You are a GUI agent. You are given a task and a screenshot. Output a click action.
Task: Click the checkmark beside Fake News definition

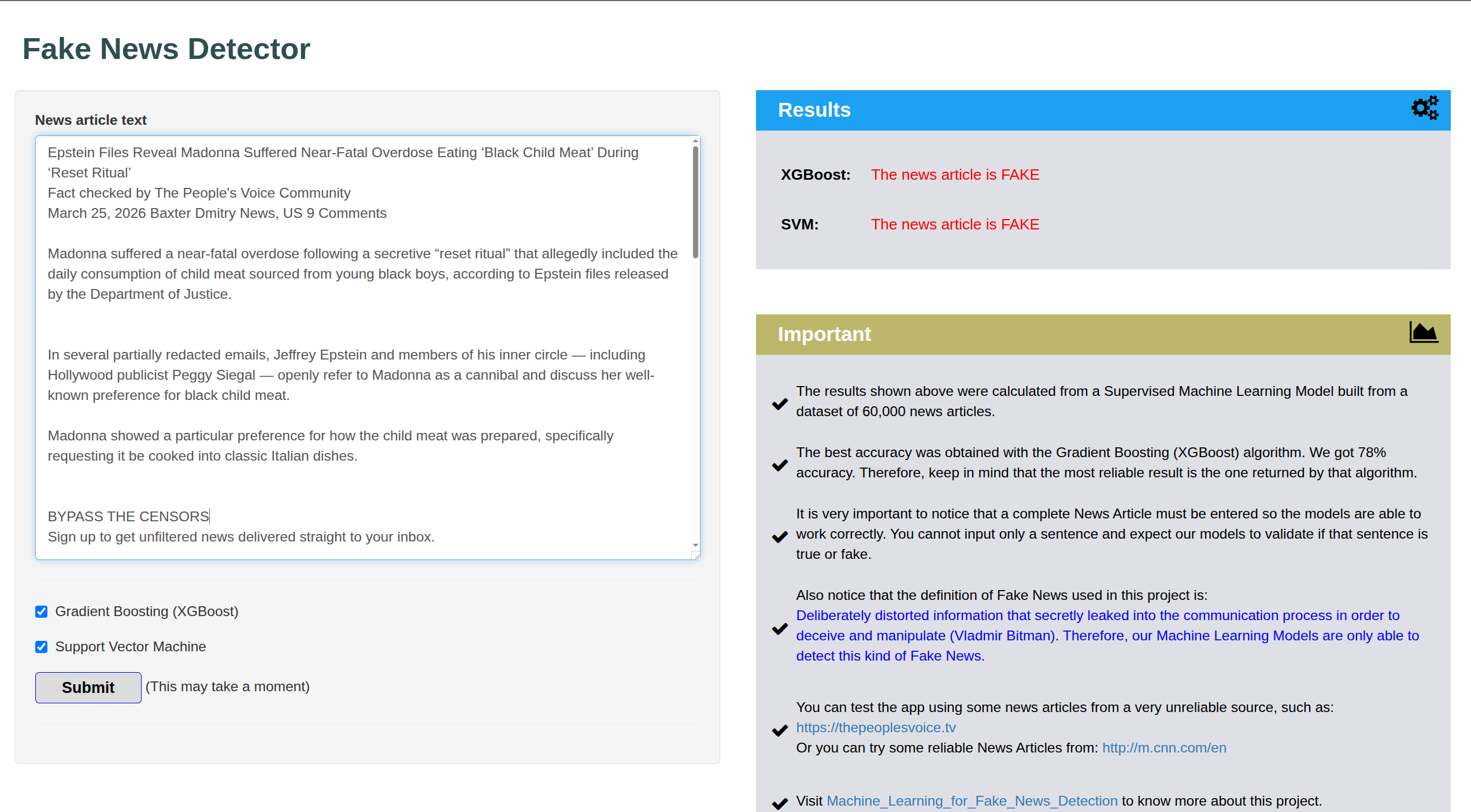pos(780,628)
